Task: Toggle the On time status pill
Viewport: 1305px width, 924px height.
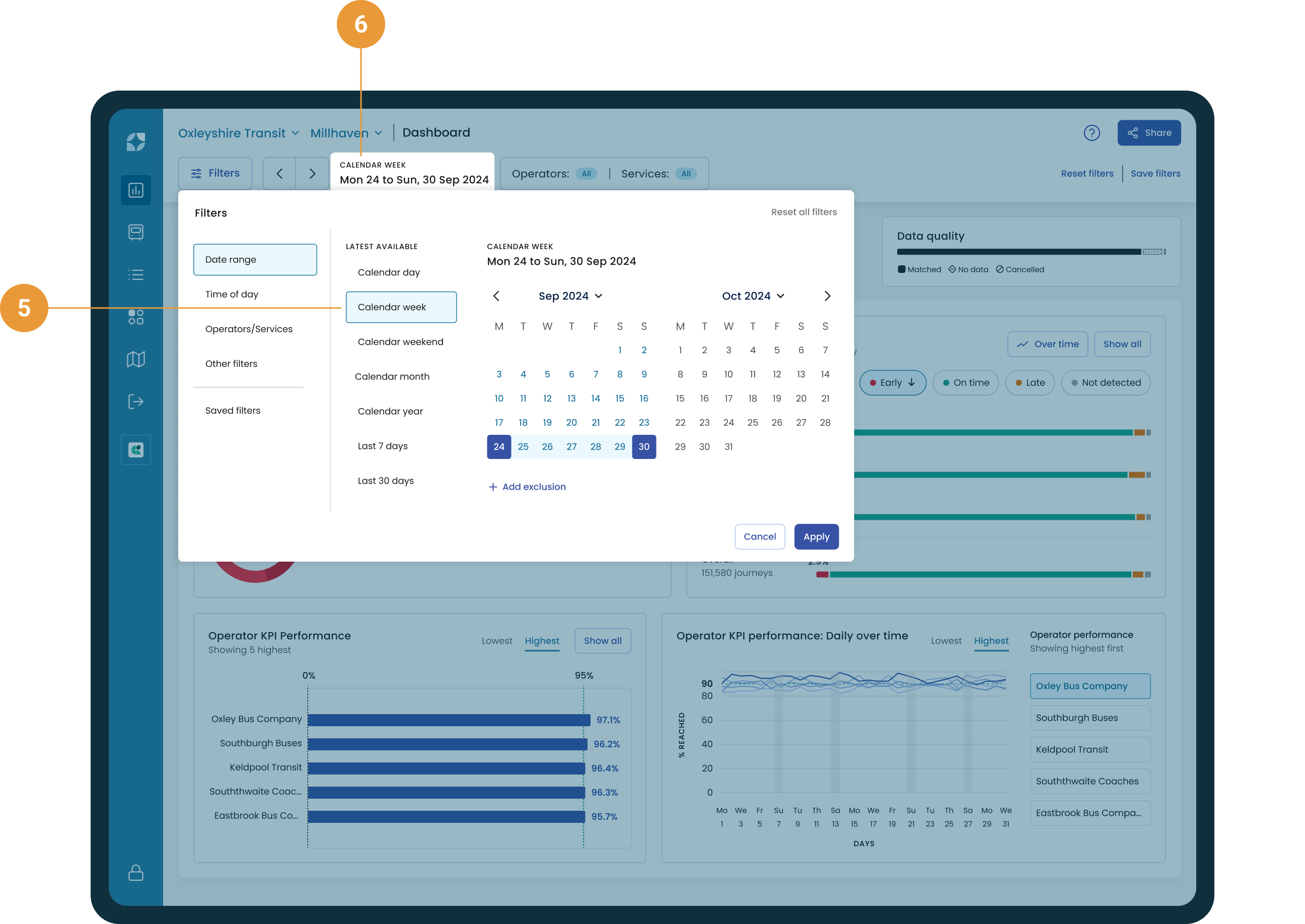Action: click(965, 383)
